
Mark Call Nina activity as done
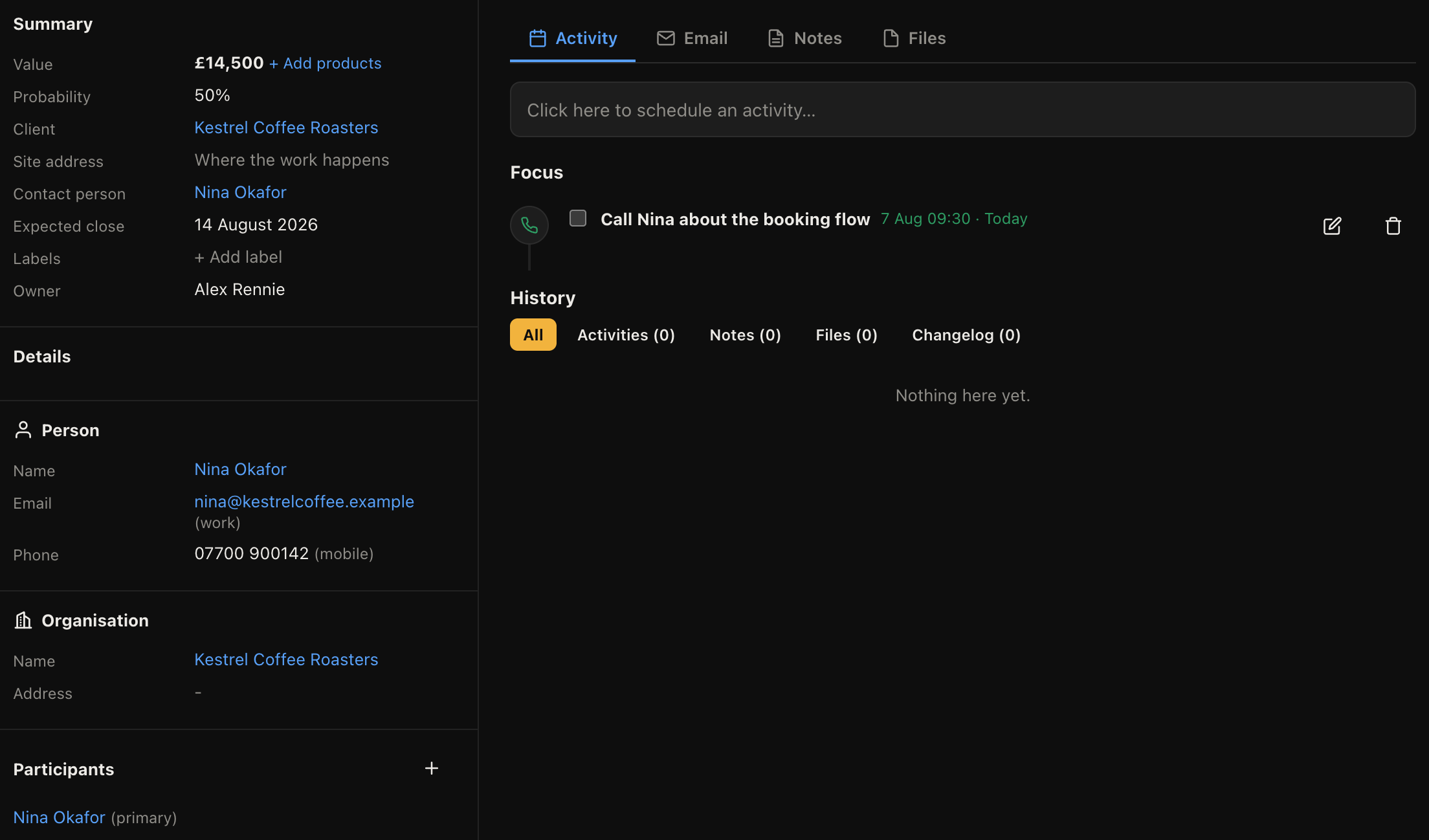(x=578, y=218)
